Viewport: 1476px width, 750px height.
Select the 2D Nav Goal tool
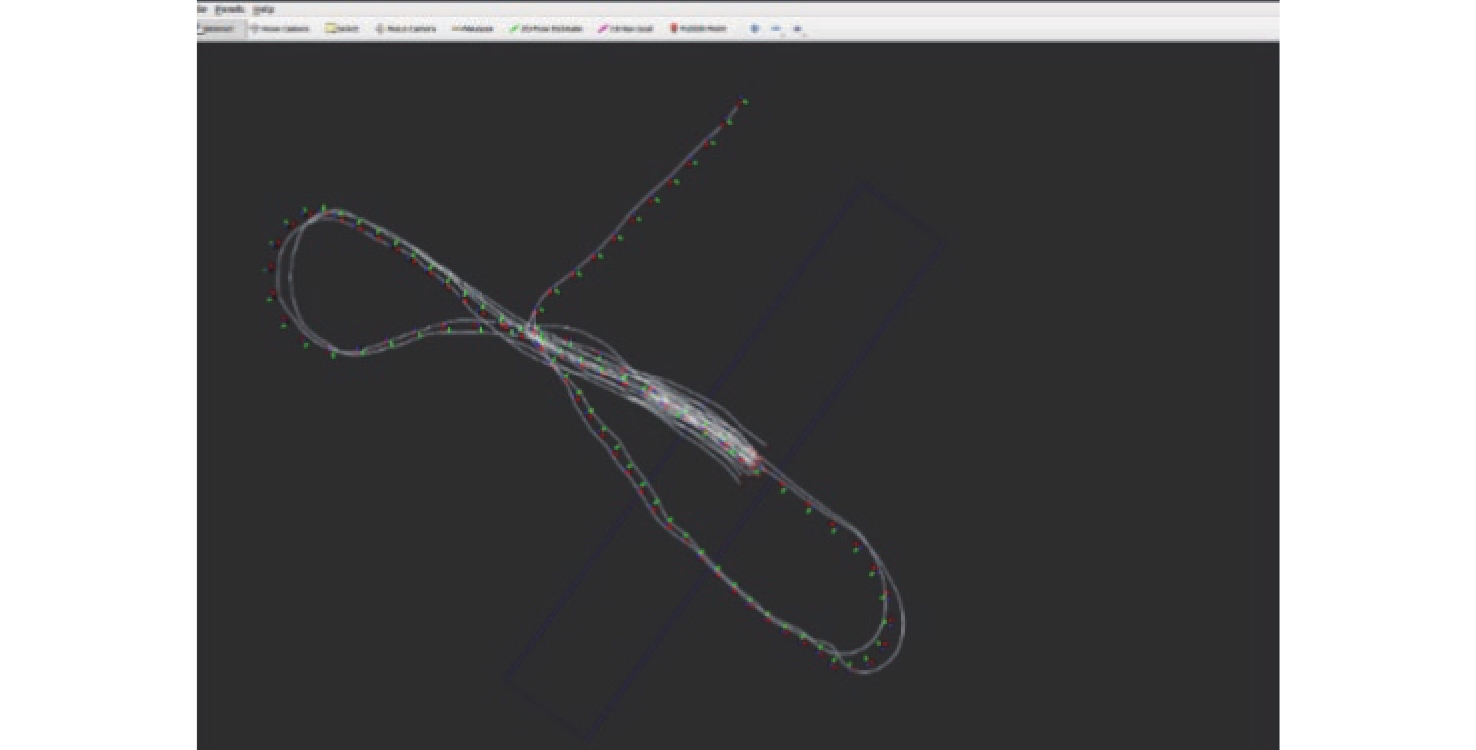626,29
